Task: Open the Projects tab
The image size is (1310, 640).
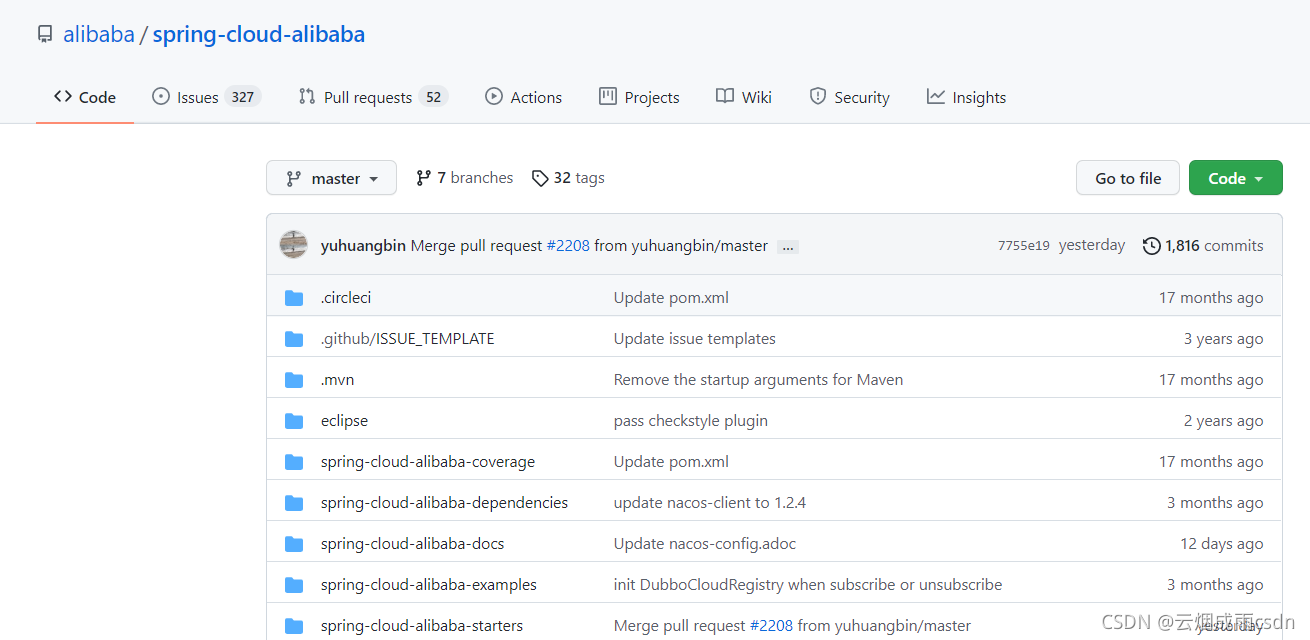Action: click(639, 97)
